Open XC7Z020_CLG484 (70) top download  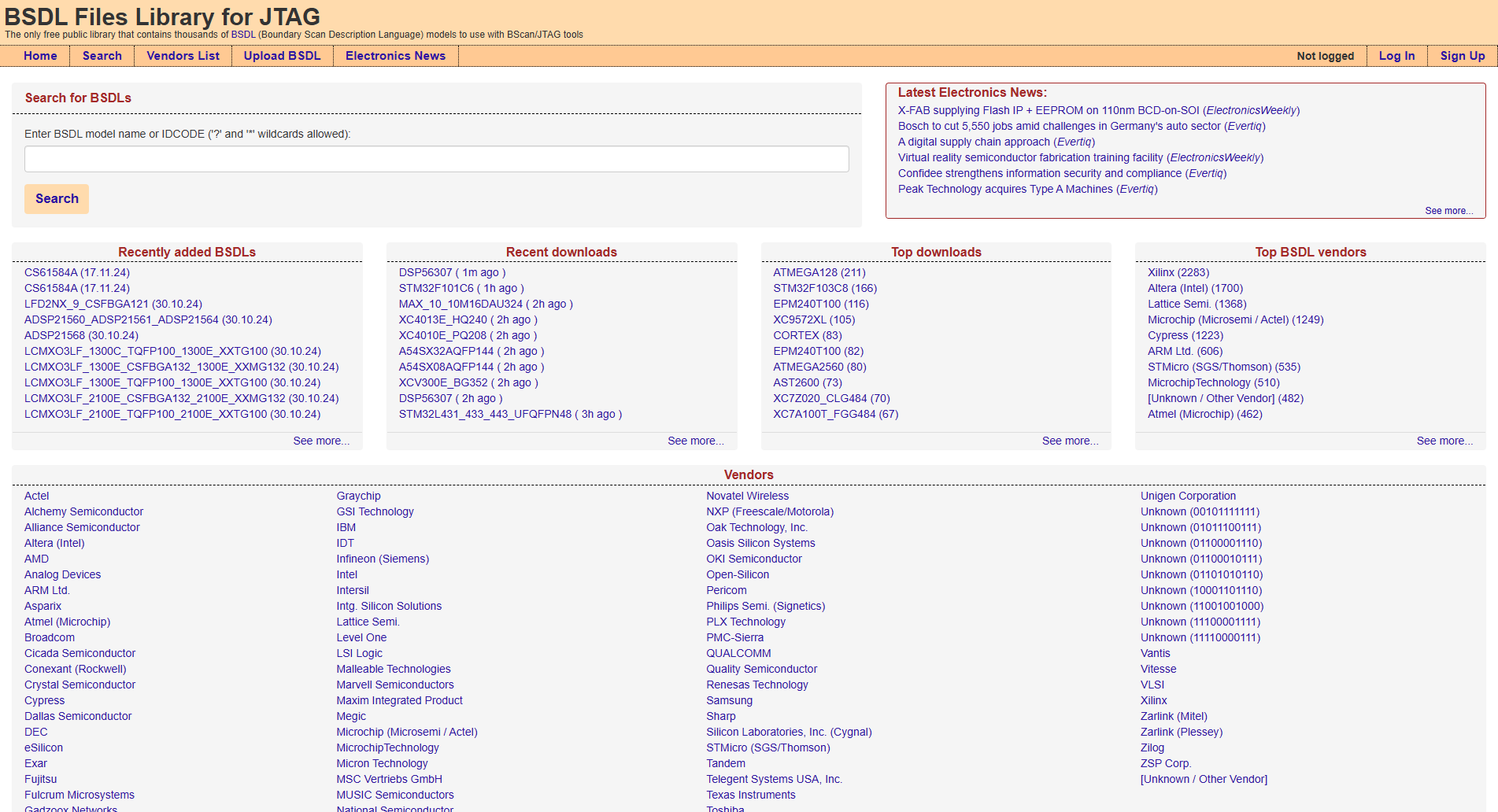(x=831, y=398)
